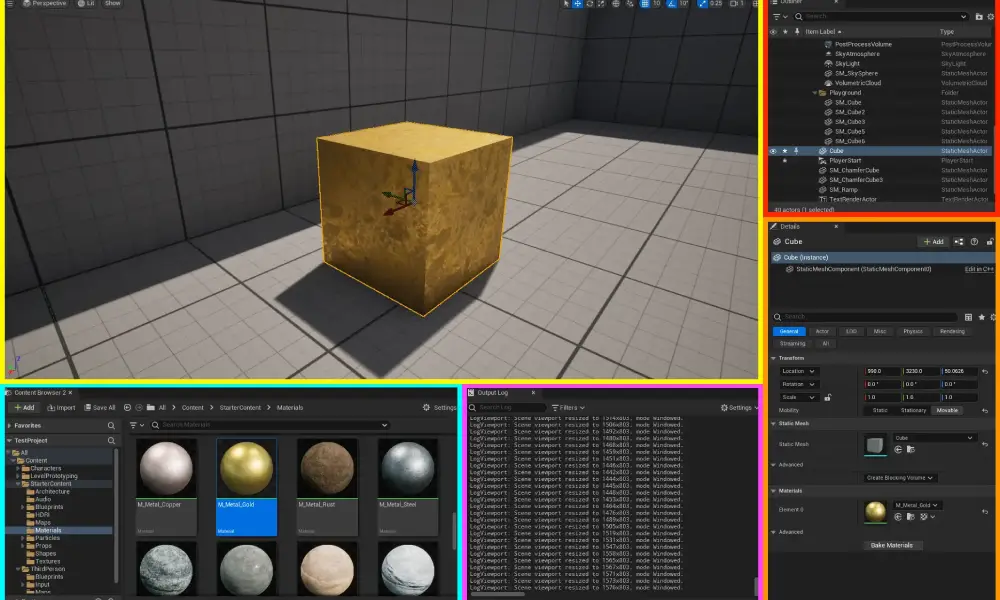Click the help icon in Details header
This screenshot has width=1000, height=600.
[x=974, y=242]
